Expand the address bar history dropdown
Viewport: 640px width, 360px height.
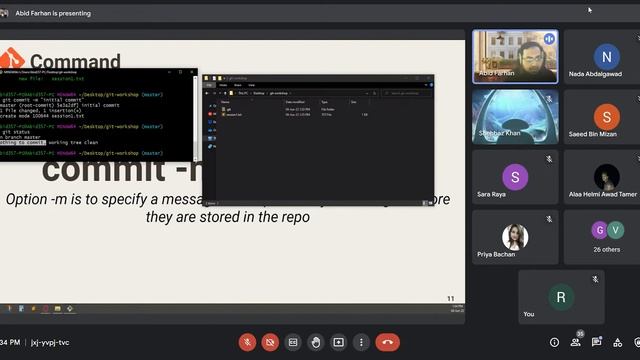(367, 93)
